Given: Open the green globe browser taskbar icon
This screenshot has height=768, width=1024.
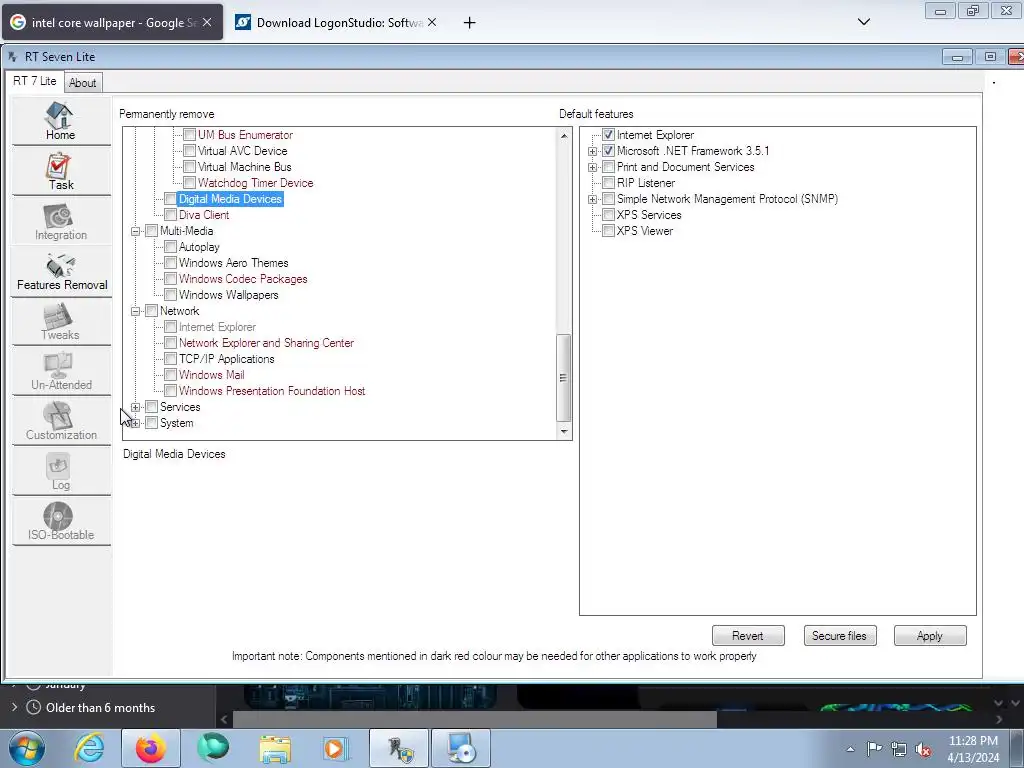Looking at the screenshot, I should (x=214, y=748).
